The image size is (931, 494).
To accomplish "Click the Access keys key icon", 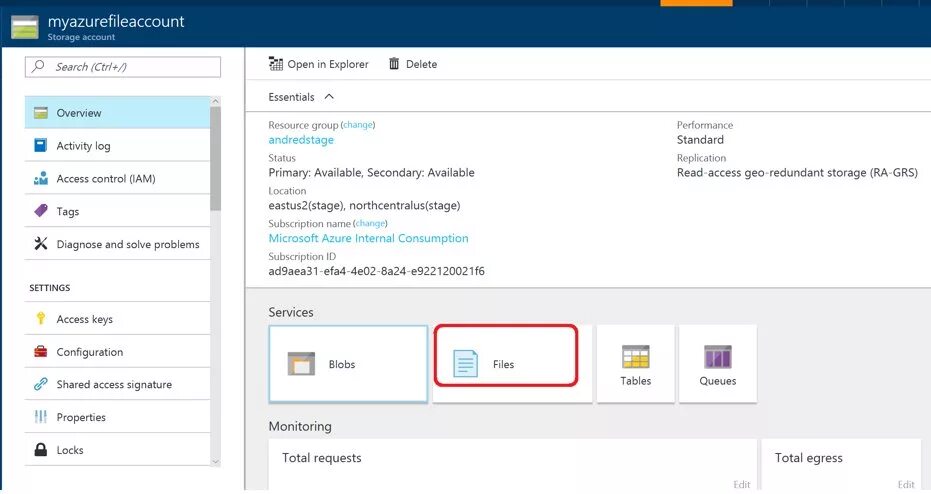I will coord(40,318).
